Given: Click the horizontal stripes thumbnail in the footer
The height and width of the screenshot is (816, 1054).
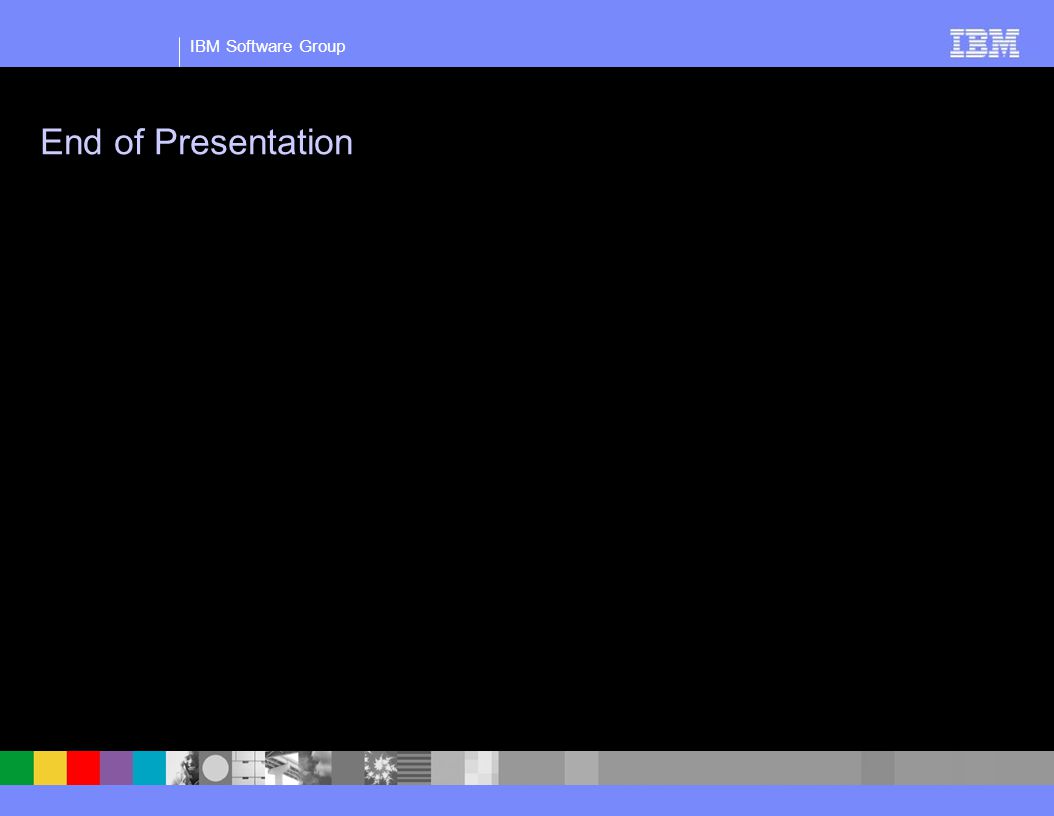Looking at the screenshot, I should click(x=414, y=768).
